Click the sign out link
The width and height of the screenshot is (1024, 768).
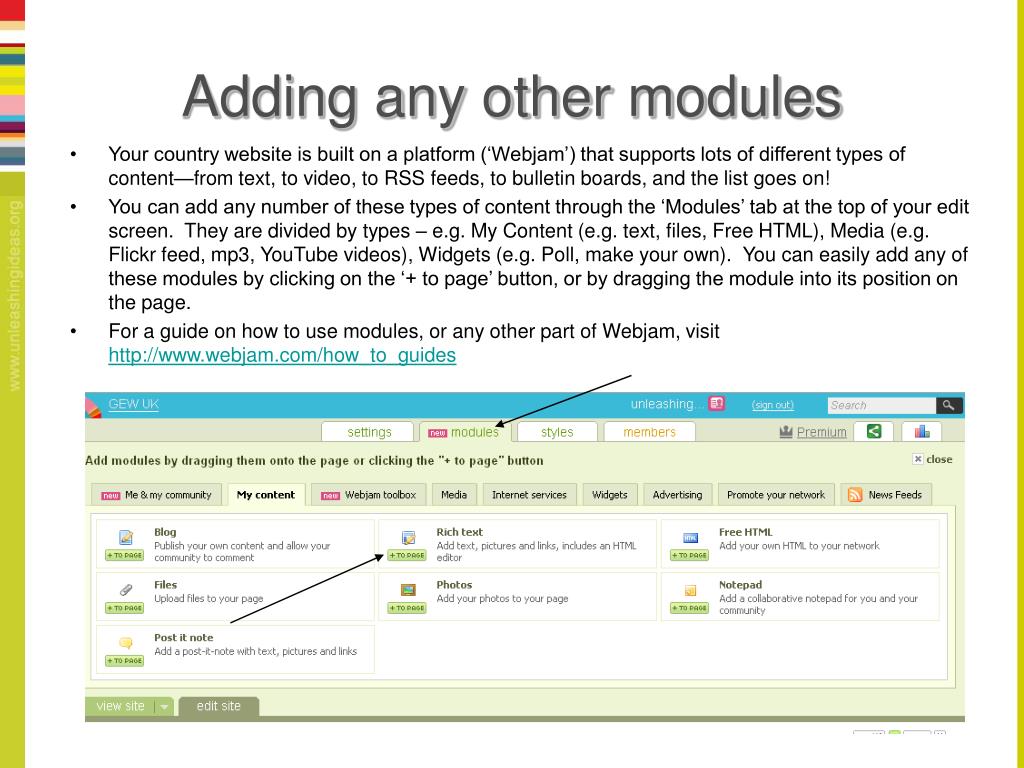click(x=773, y=405)
